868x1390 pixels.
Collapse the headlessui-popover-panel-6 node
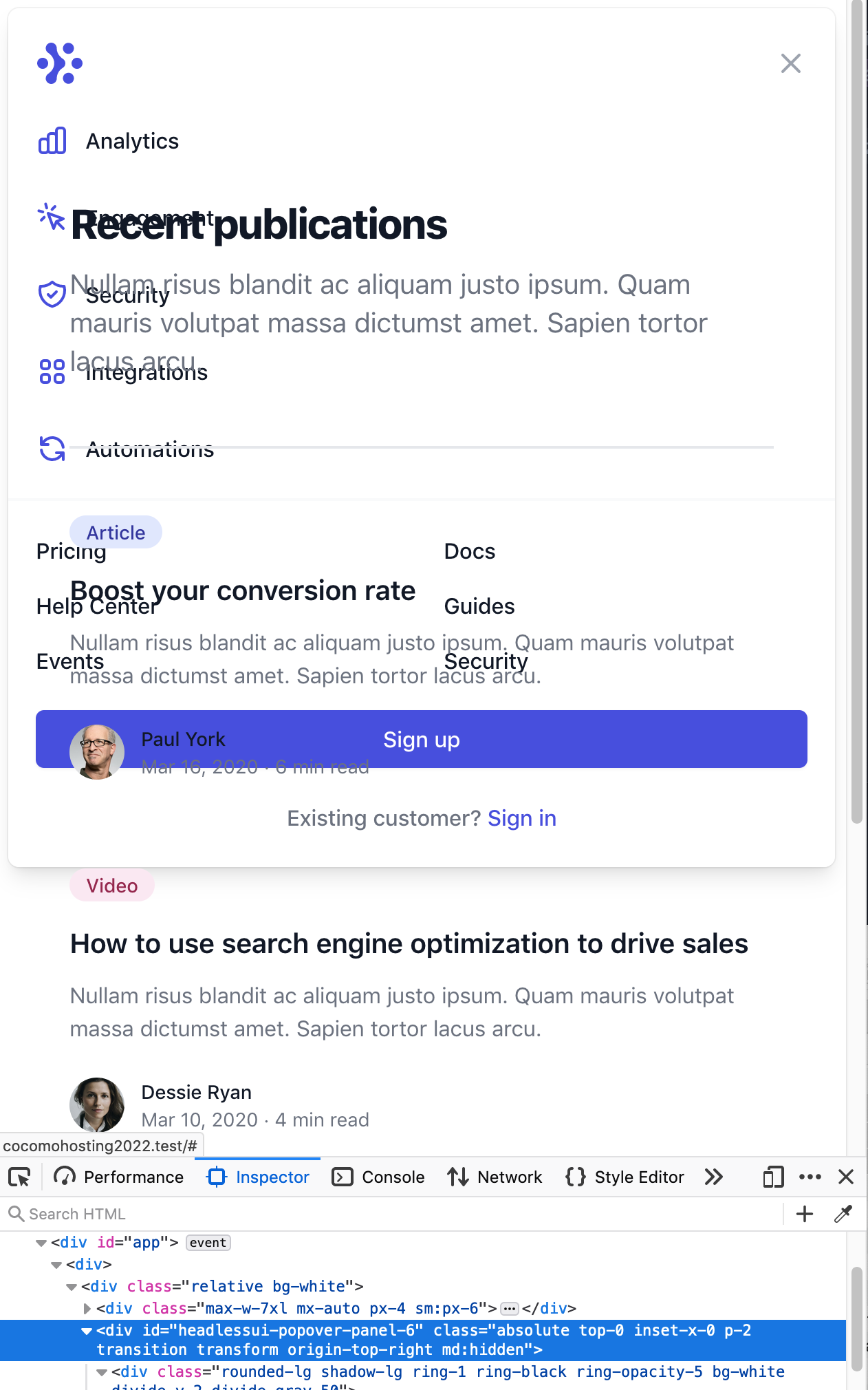(x=87, y=1331)
